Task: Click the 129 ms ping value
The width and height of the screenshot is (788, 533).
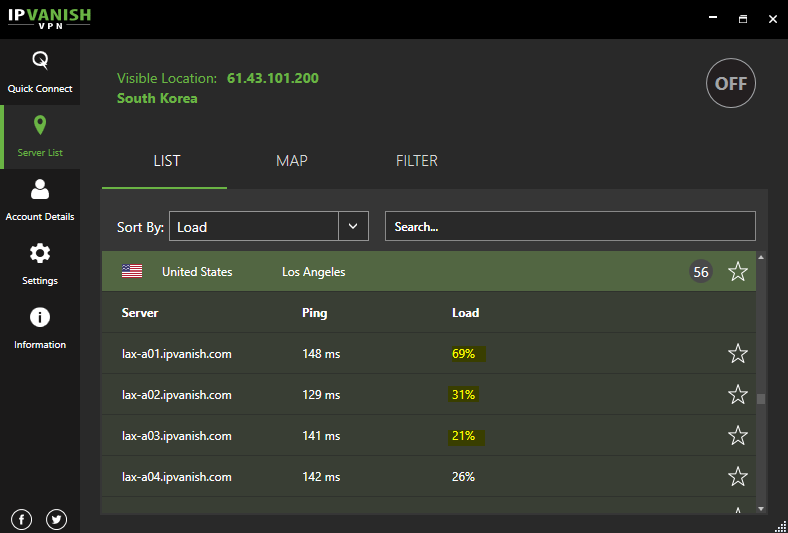Action: (321, 395)
